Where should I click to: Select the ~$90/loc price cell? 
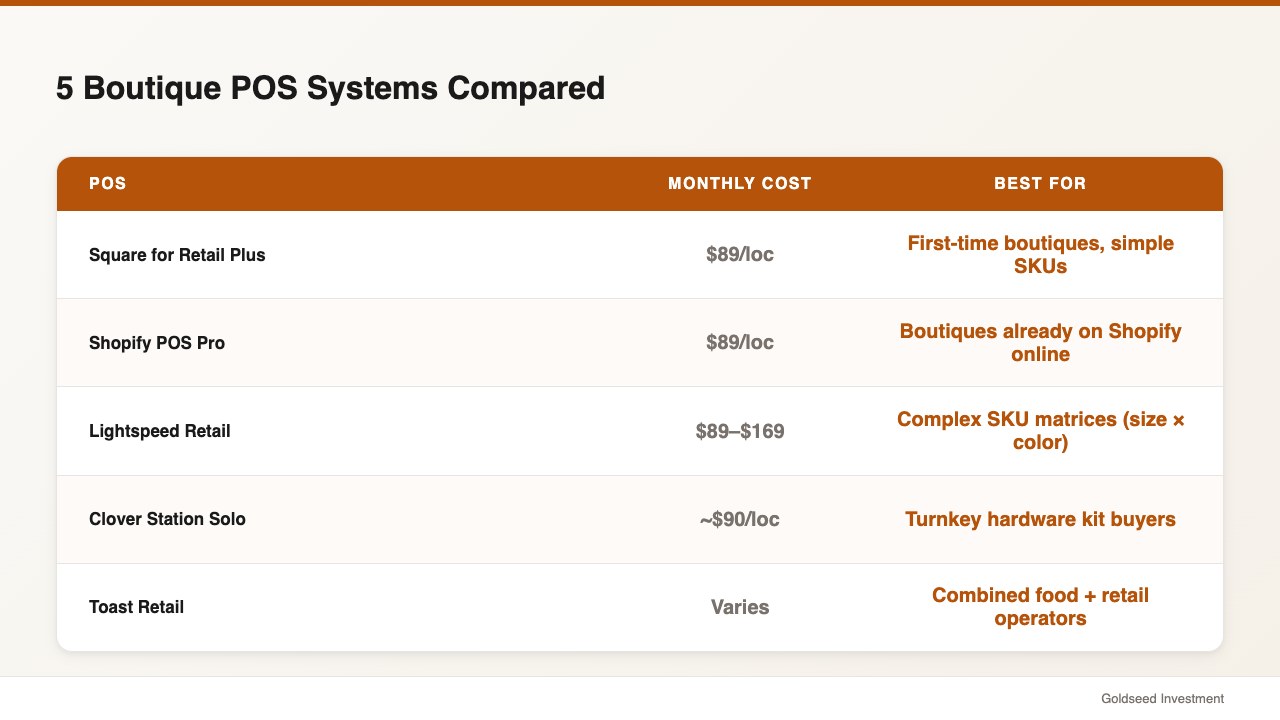coord(740,519)
